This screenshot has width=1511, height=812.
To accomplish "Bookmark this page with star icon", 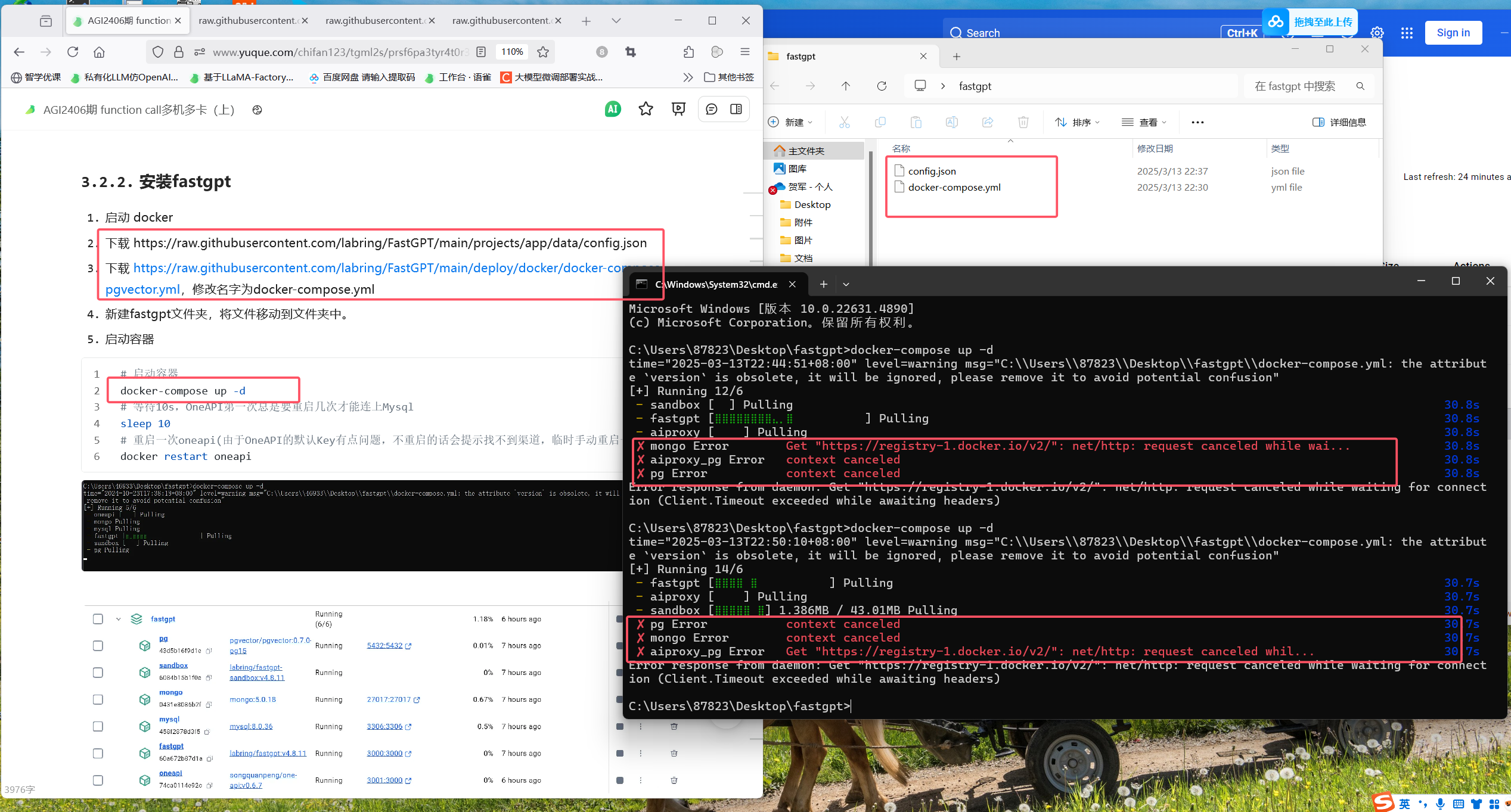I will click(542, 52).
